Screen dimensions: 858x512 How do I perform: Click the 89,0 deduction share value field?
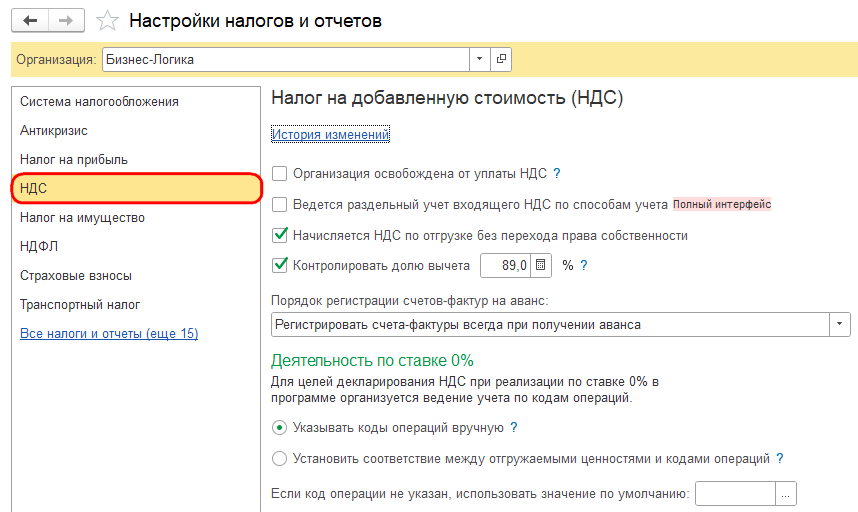(x=506, y=265)
